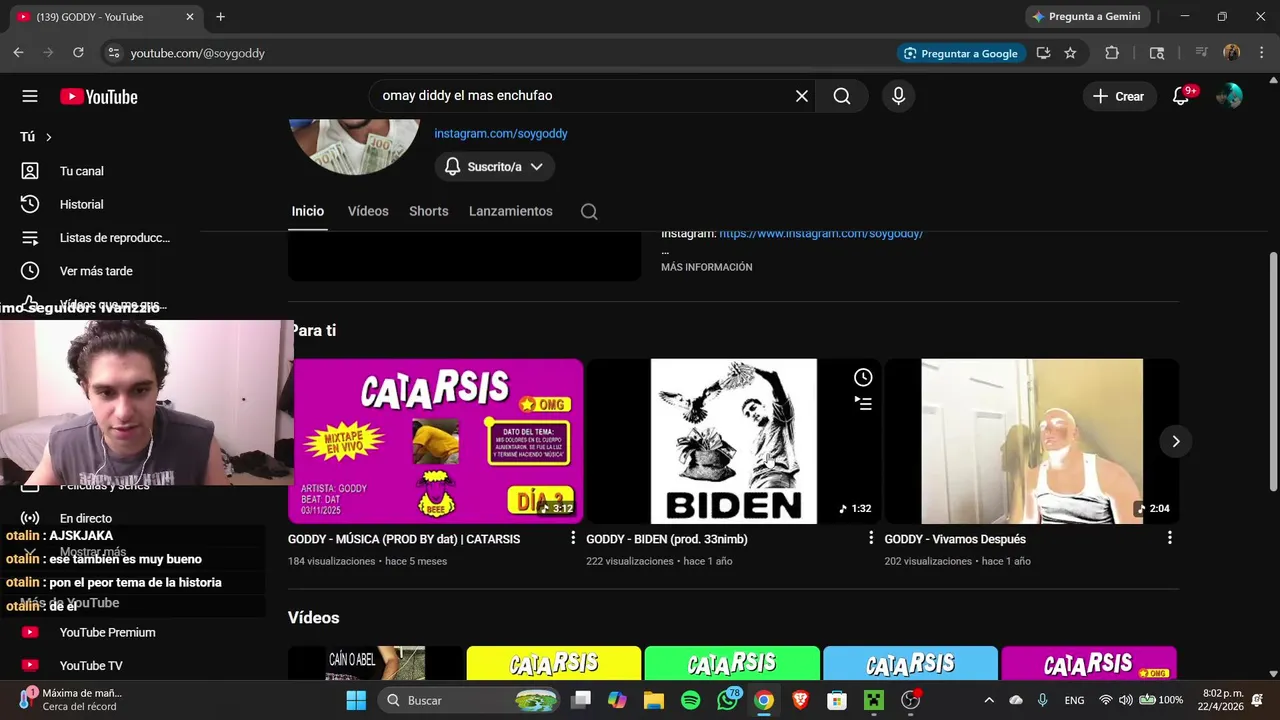Open Windows Start menu
This screenshot has height=720, width=1280.
pos(356,700)
